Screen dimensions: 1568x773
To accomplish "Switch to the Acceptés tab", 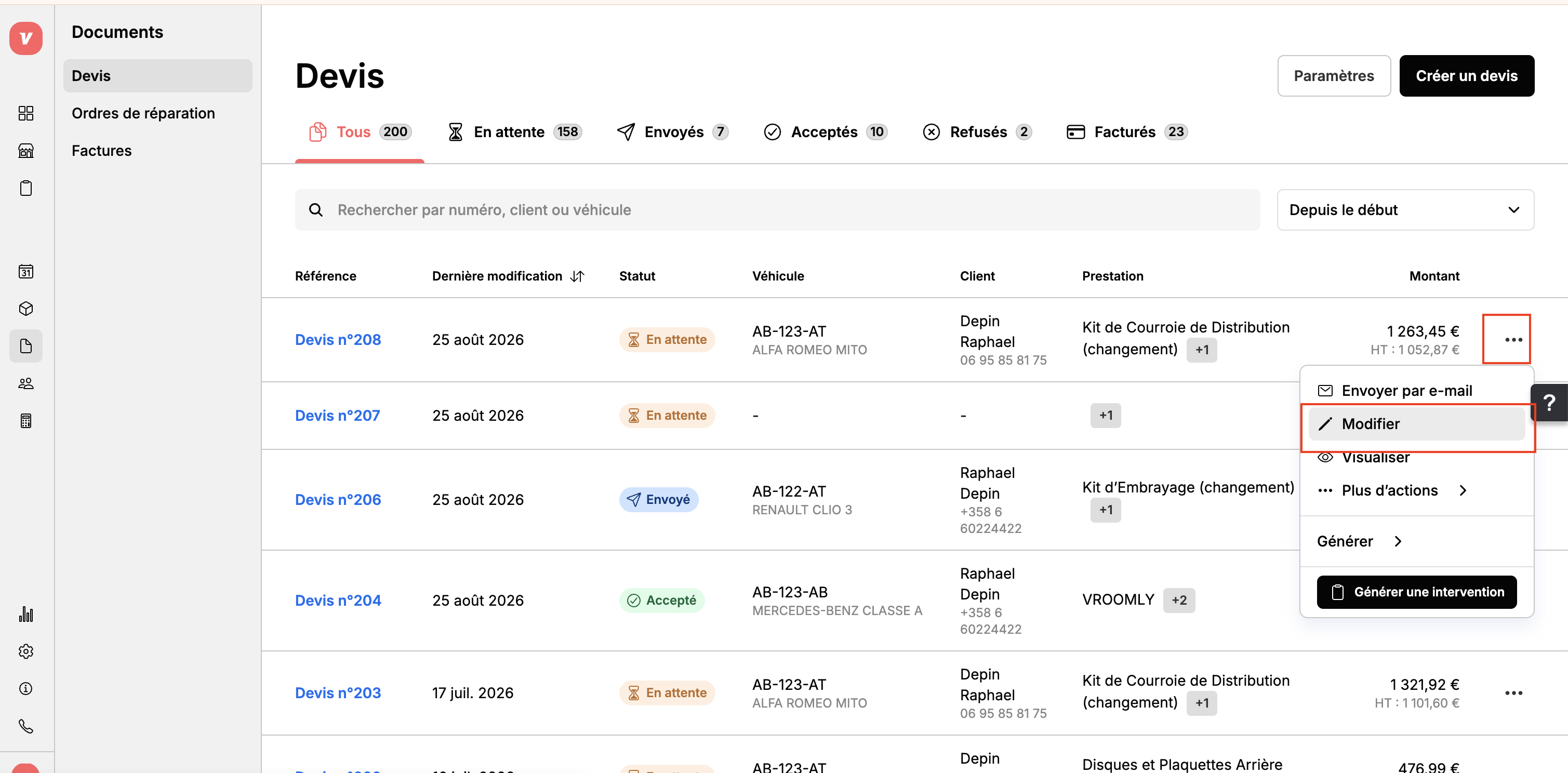I will click(x=826, y=132).
